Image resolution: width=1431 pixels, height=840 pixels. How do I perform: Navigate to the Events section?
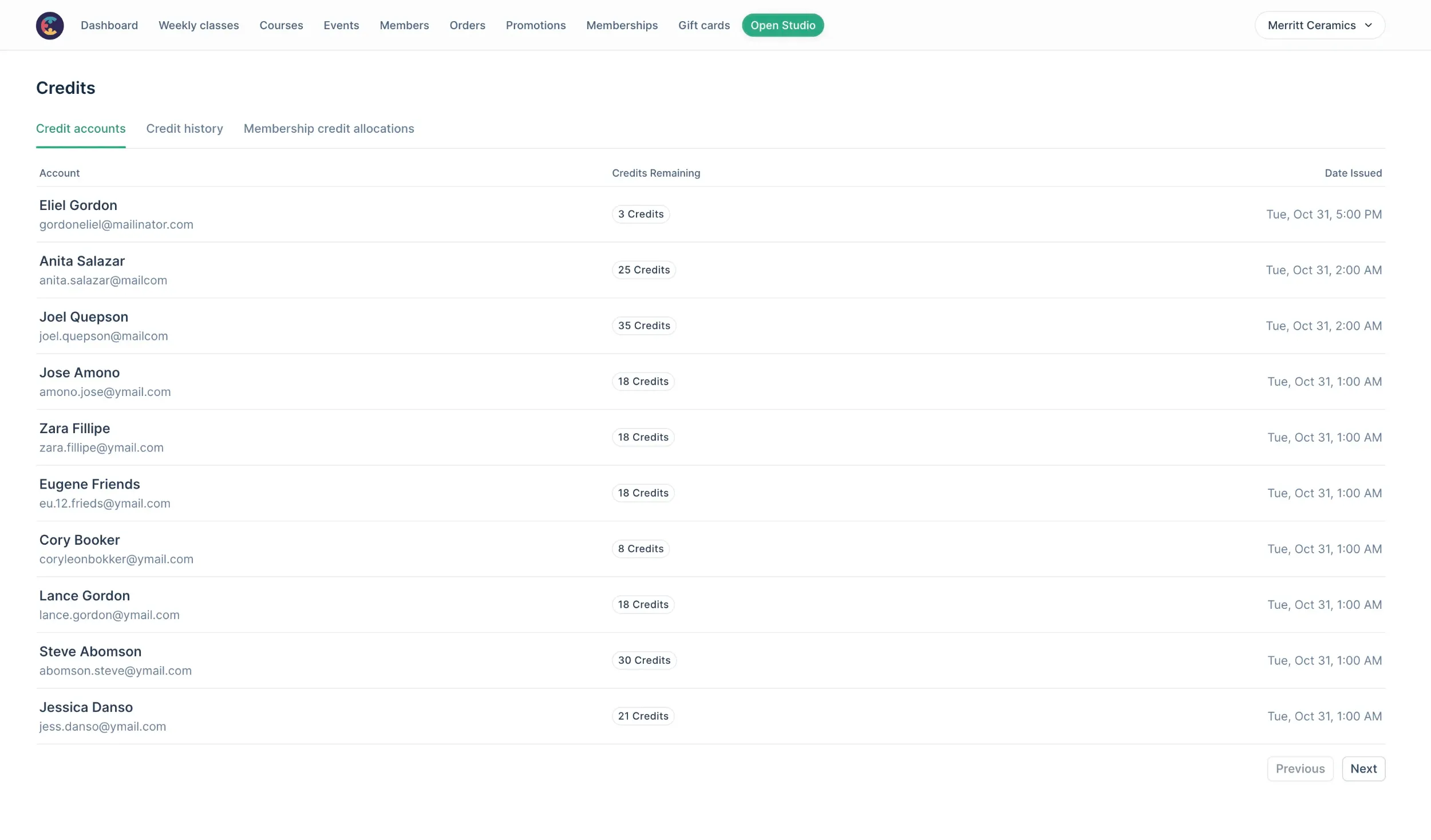click(341, 25)
